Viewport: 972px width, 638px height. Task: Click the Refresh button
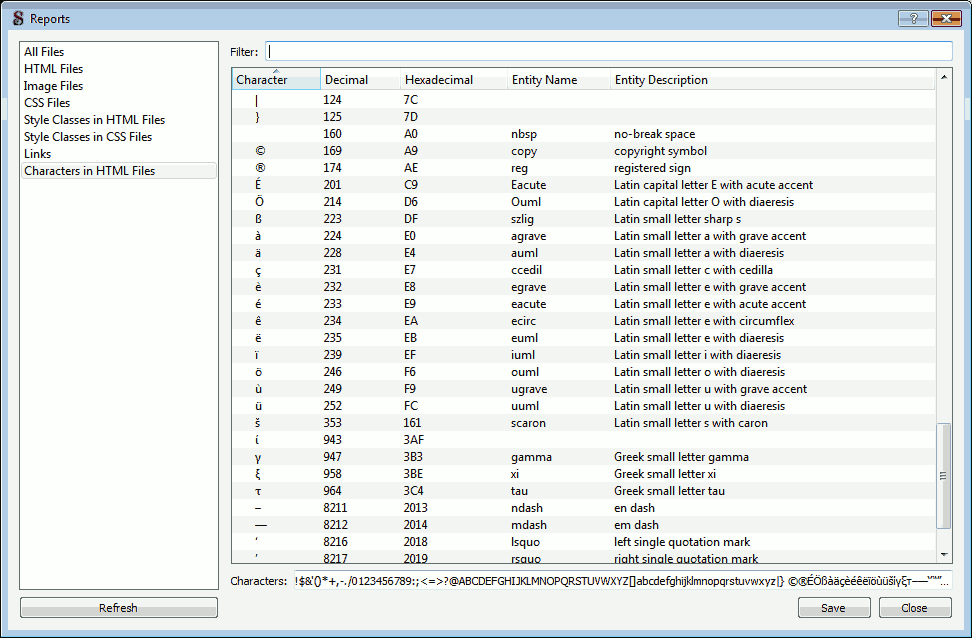118,608
